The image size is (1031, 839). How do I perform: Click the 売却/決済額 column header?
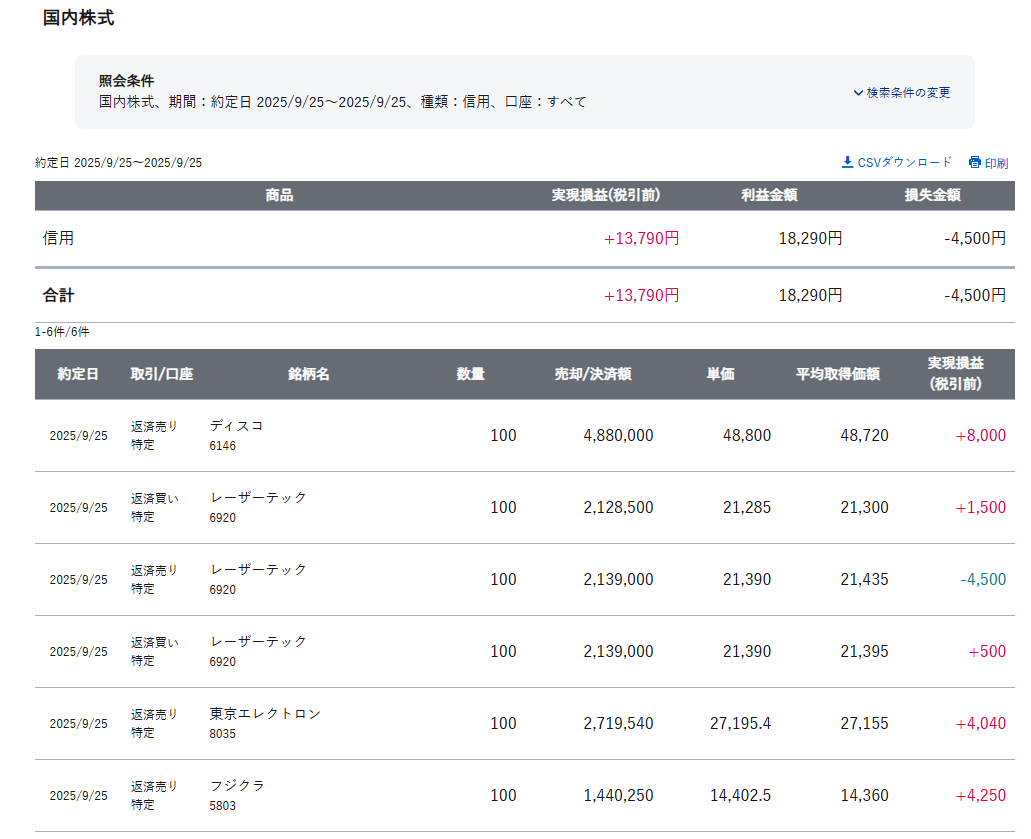[593, 374]
